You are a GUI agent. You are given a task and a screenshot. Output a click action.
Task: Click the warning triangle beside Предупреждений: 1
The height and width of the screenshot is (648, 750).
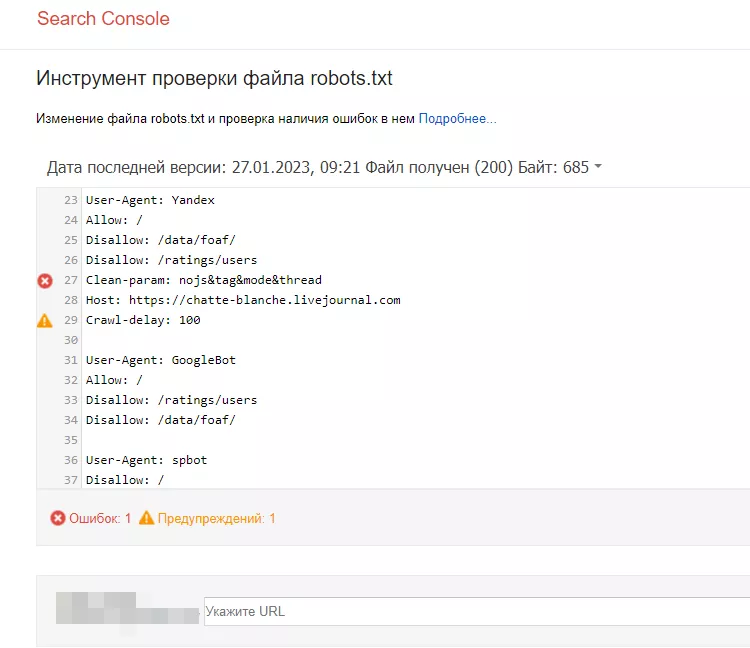click(x=146, y=517)
